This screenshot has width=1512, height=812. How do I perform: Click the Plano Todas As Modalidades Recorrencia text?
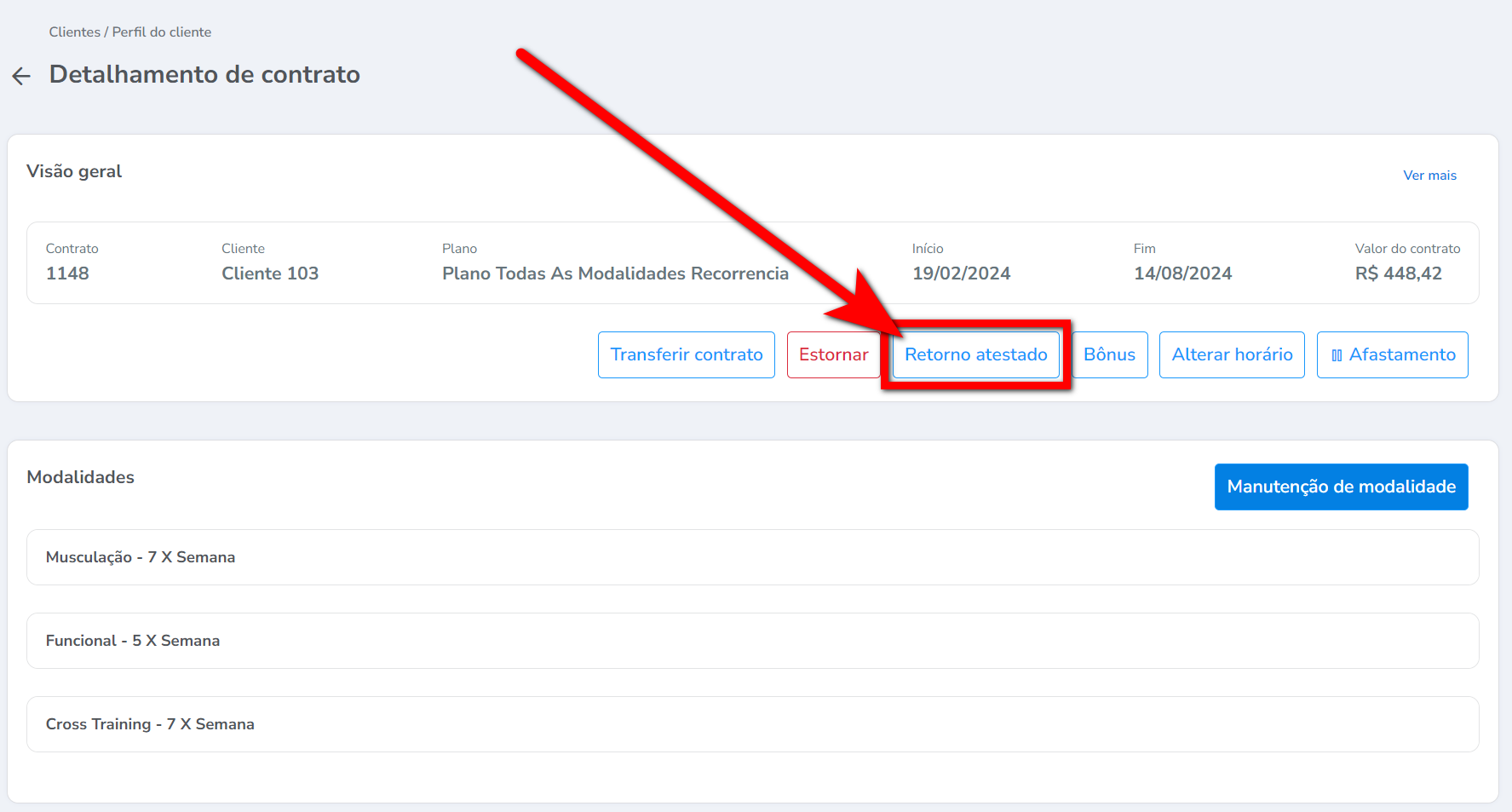tap(615, 274)
